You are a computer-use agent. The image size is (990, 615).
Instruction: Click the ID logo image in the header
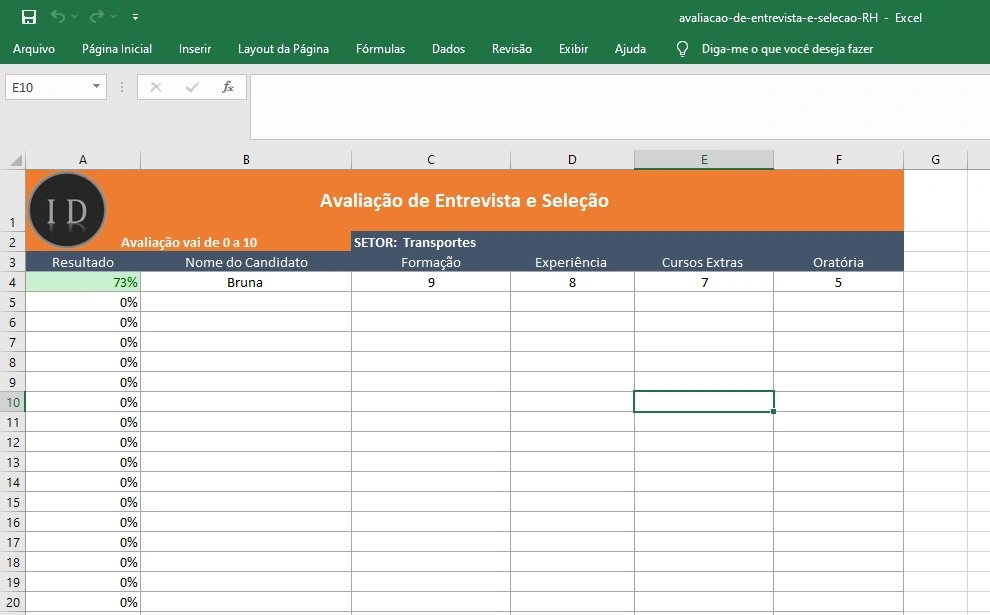tap(67, 210)
